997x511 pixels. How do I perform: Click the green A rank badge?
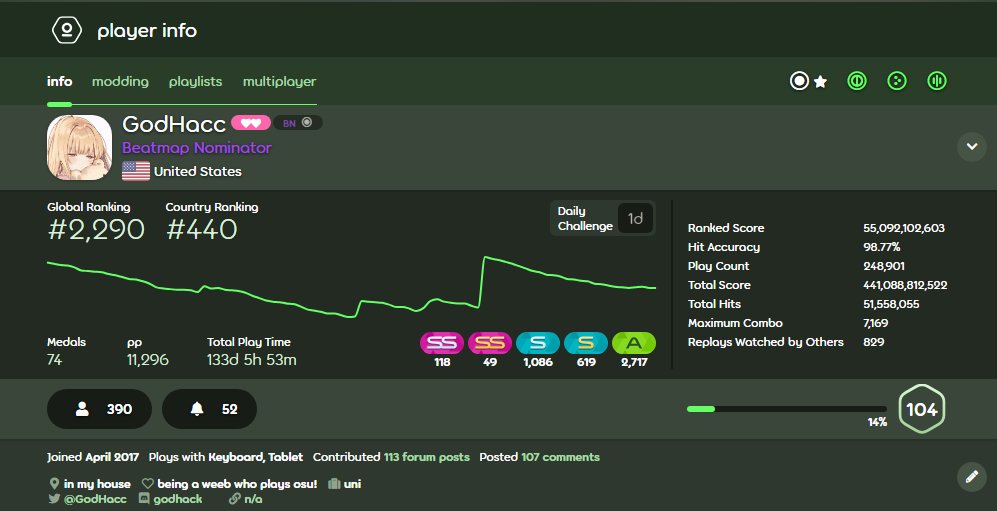pos(634,343)
